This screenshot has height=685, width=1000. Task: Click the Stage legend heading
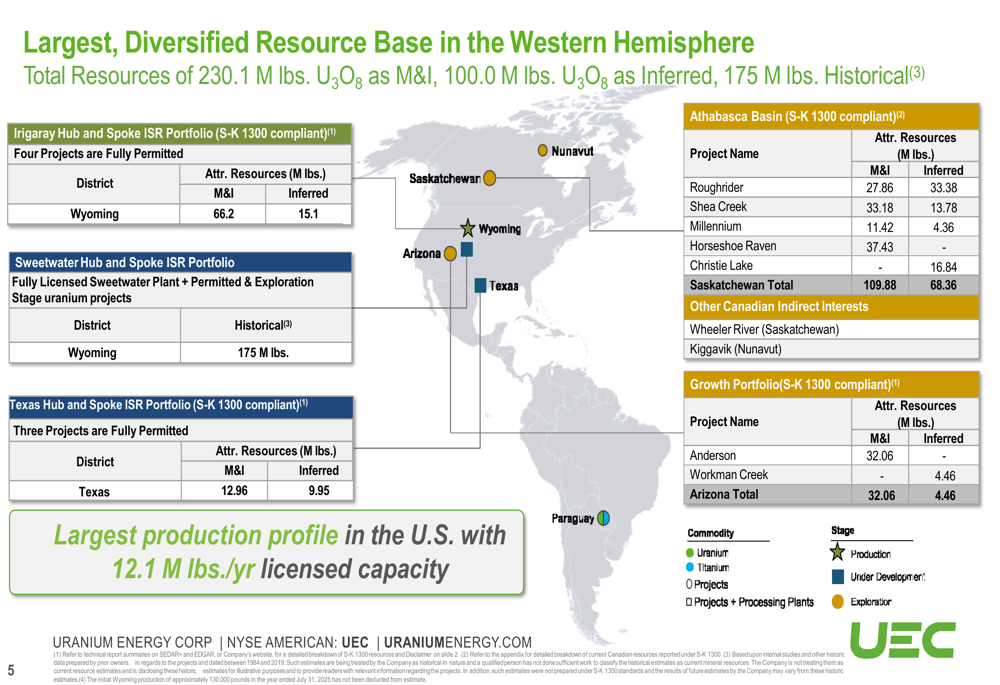[x=842, y=530]
